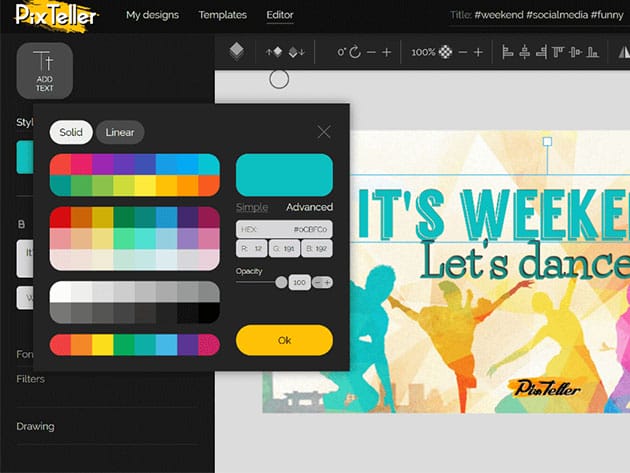Click the Add Text tool button
Image resolution: width=630 pixels, height=473 pixels.
(x=44, y=71)
